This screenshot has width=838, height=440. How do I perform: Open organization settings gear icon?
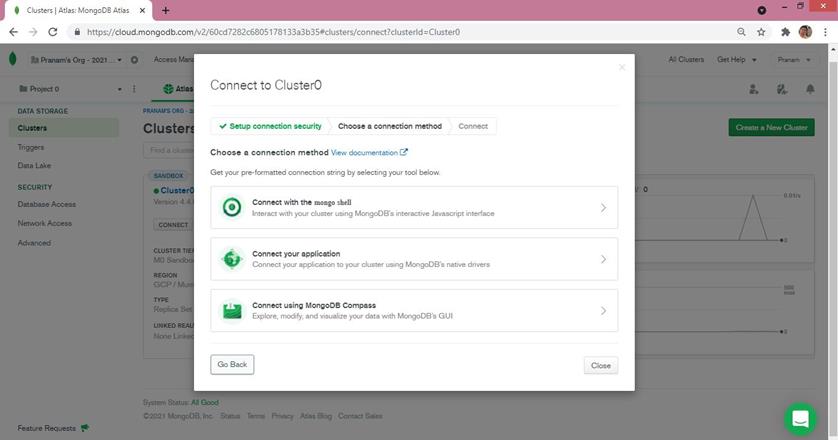click(135, 60)
